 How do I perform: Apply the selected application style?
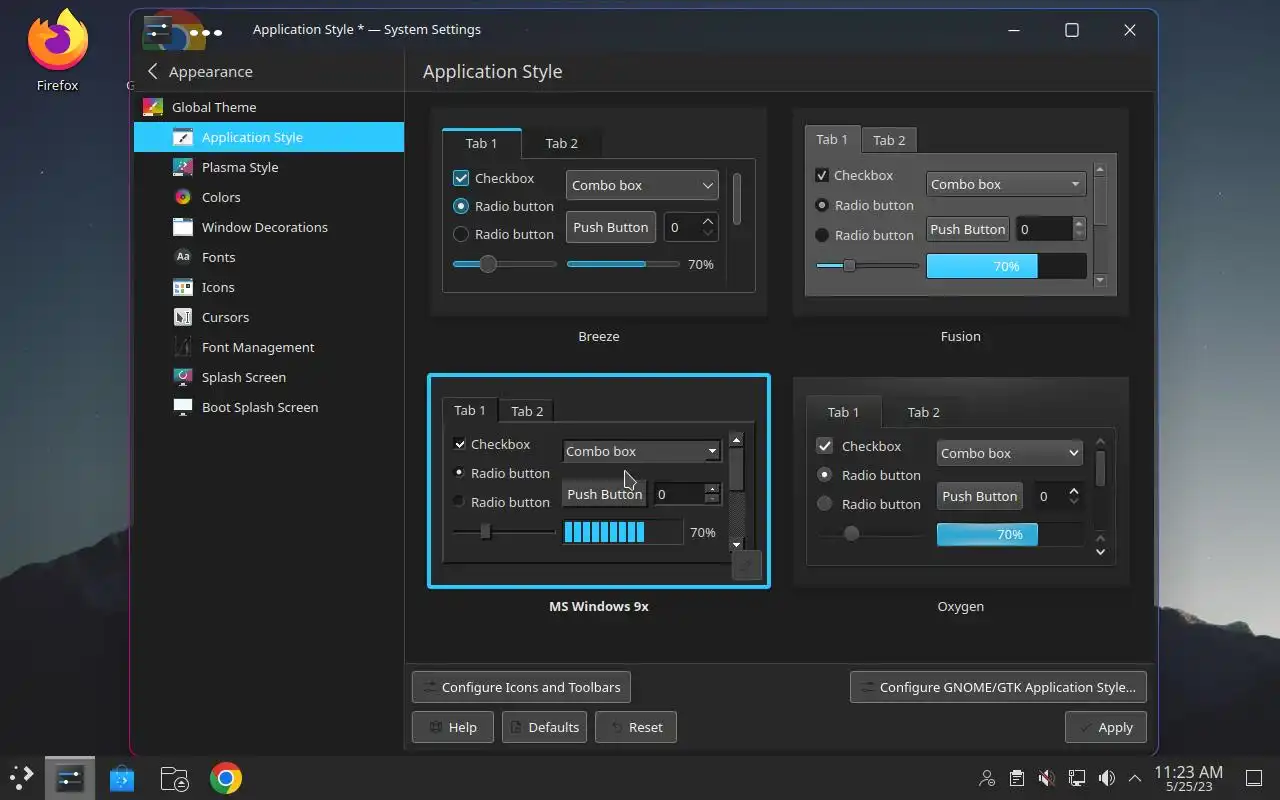click(1106, 727)
